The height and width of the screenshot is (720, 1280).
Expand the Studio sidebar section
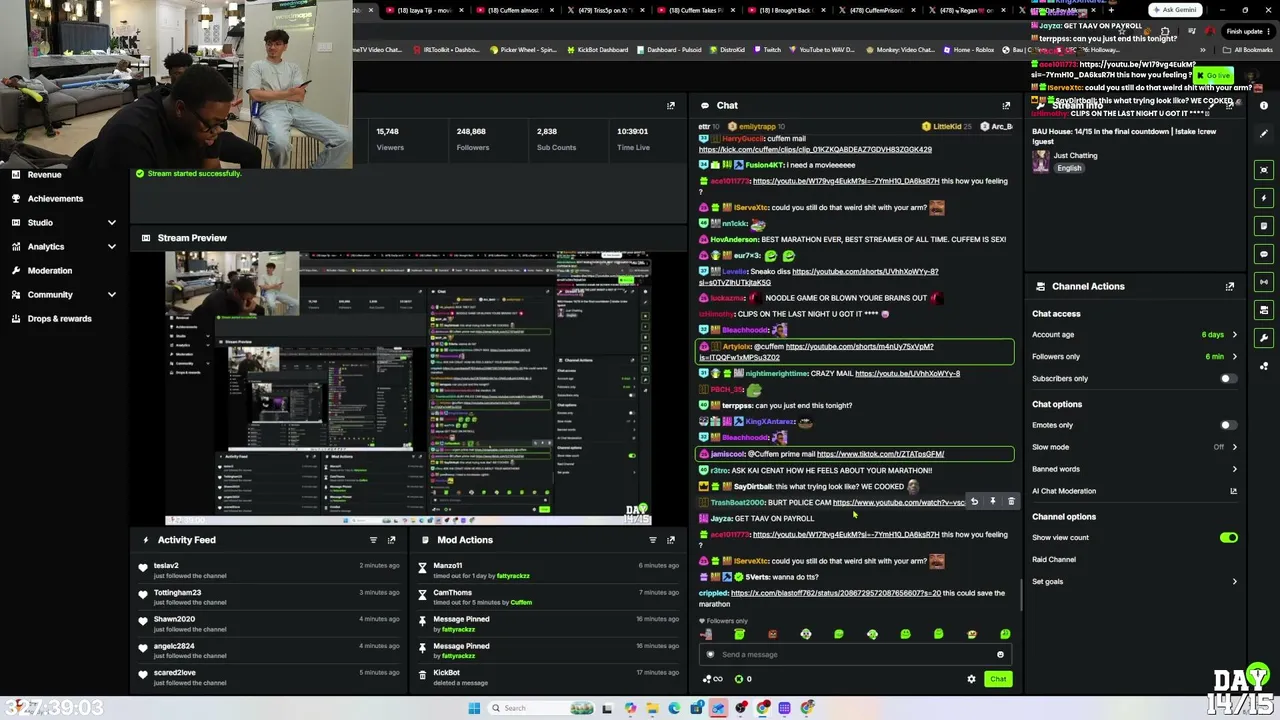click(111, 223)
